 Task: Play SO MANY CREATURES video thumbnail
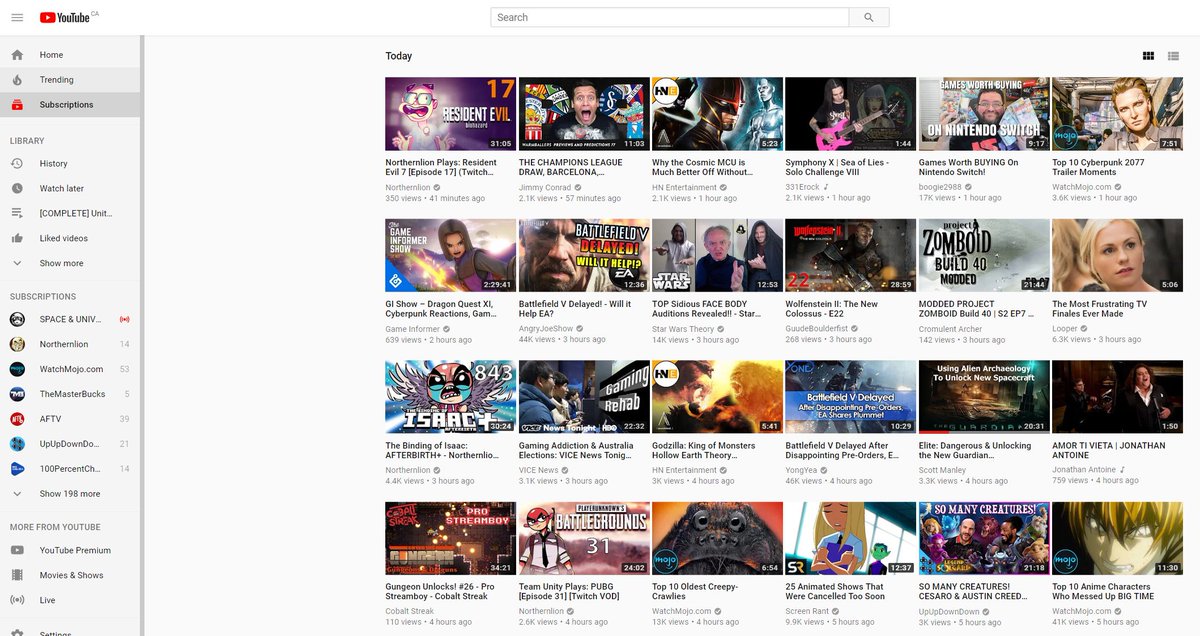coord(984,539)
